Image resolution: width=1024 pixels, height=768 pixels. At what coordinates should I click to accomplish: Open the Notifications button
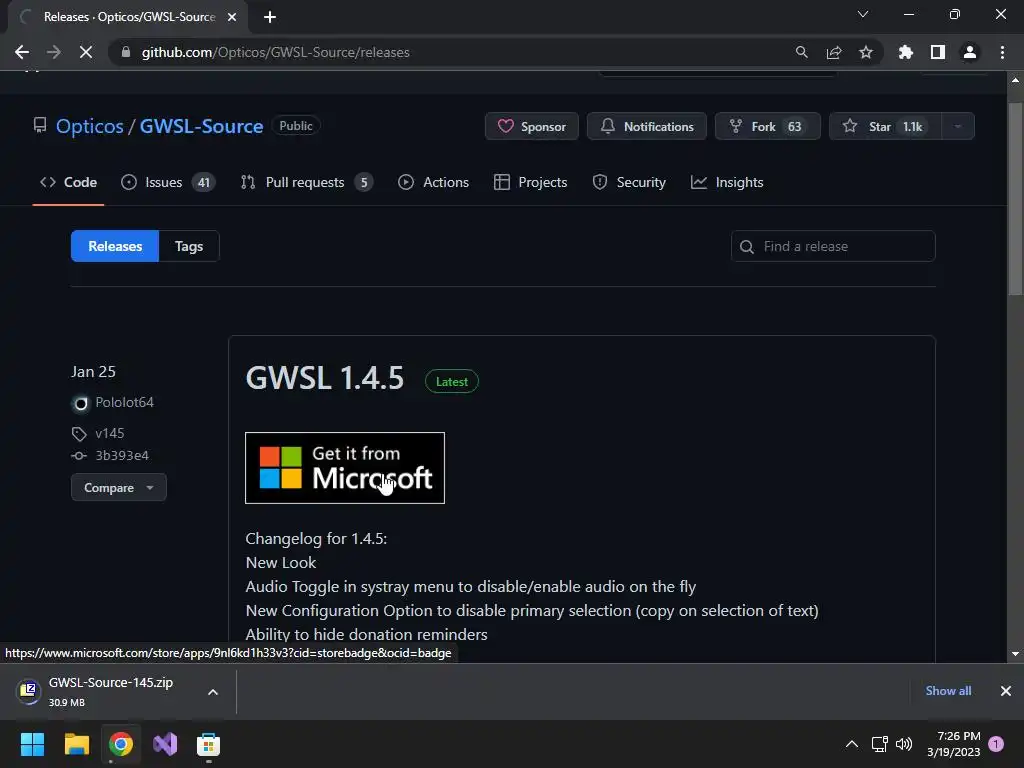[x=647, y=126]
